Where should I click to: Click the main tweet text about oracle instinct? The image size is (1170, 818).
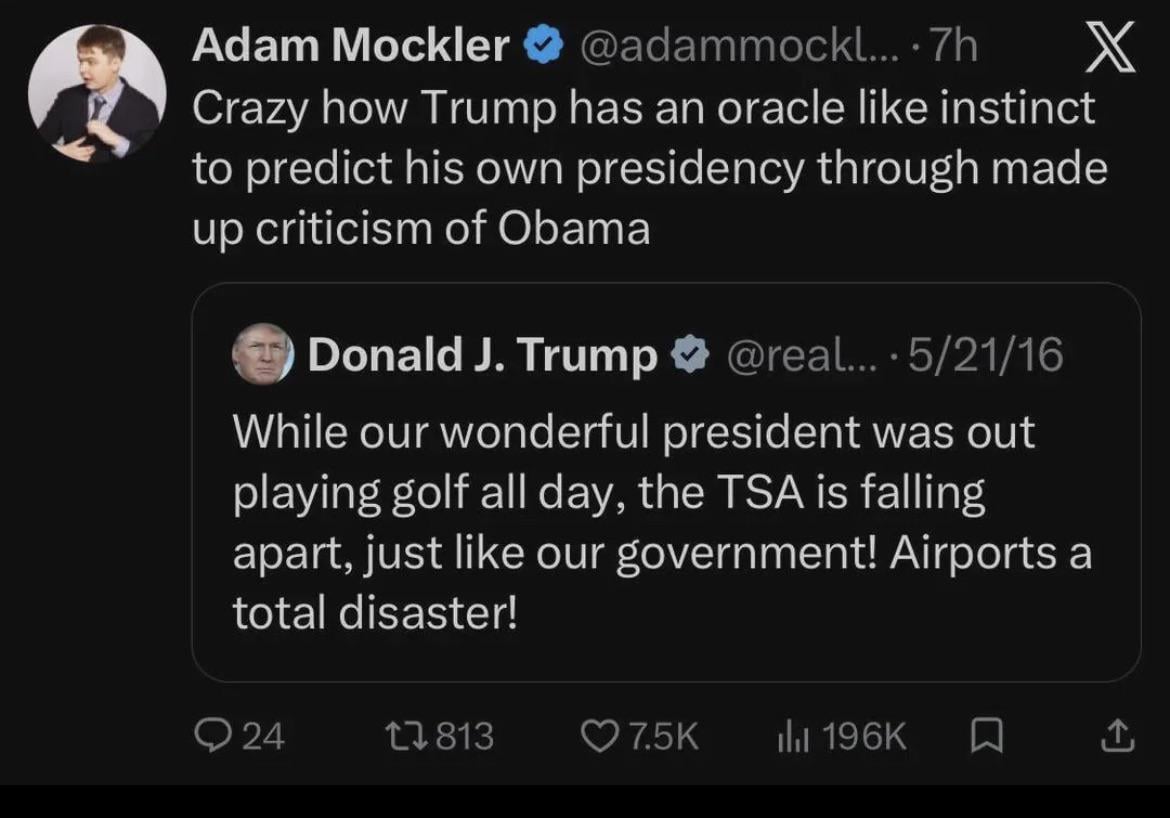645,168
